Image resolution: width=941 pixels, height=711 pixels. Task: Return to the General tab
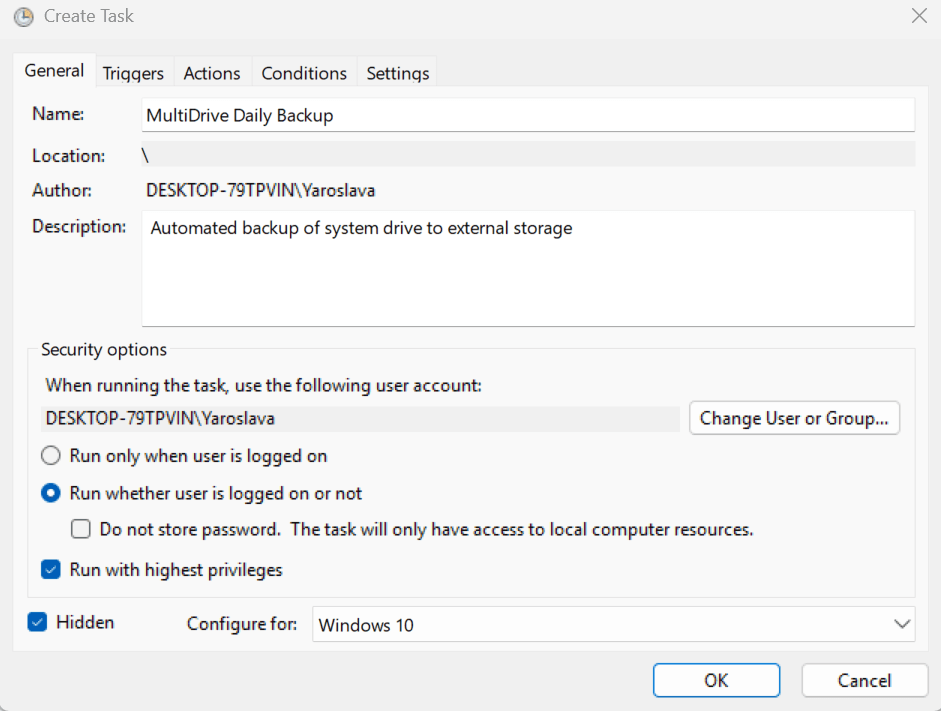pyautogui.click(x=54, y=70)
